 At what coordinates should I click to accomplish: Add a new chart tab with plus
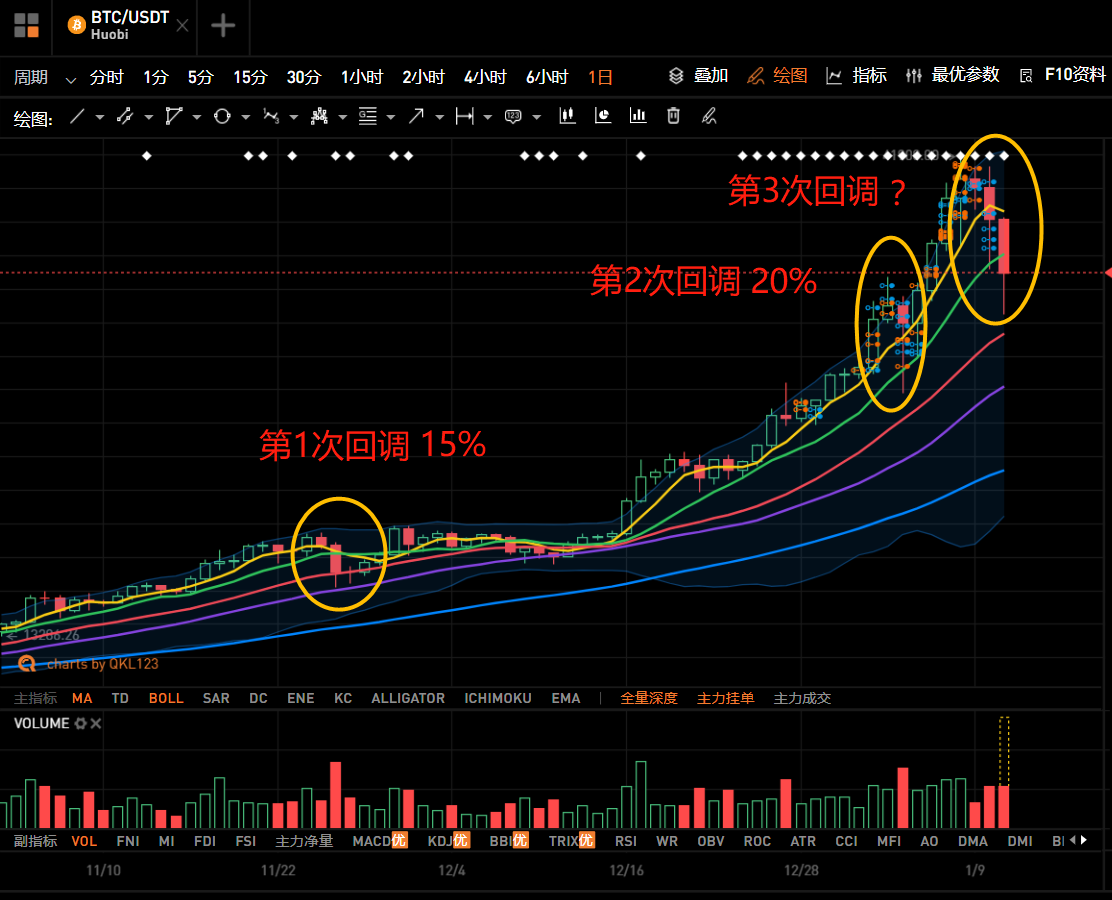click(x=223, y=26)
